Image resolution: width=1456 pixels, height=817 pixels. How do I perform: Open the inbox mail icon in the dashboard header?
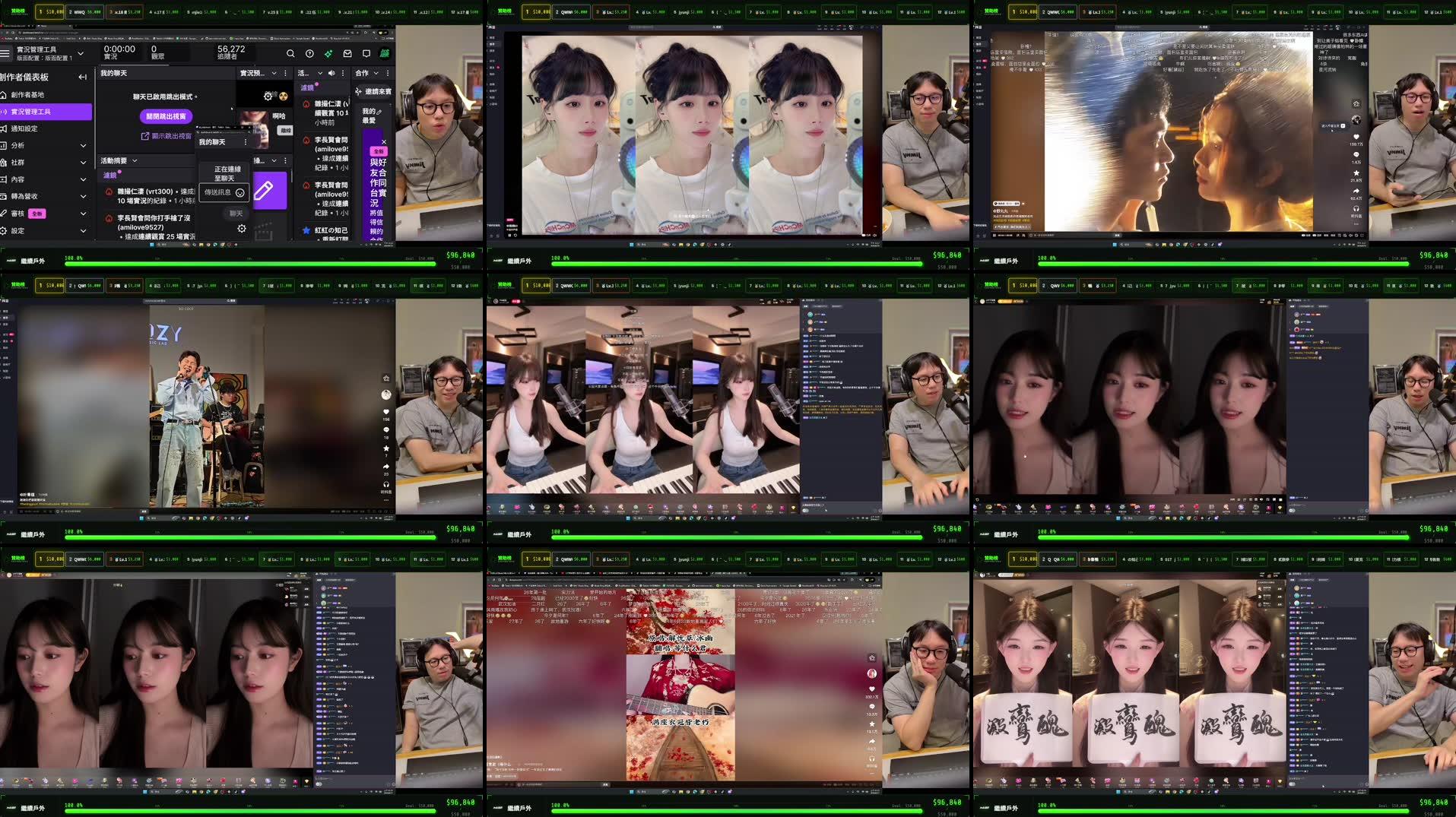coord(347,54)
